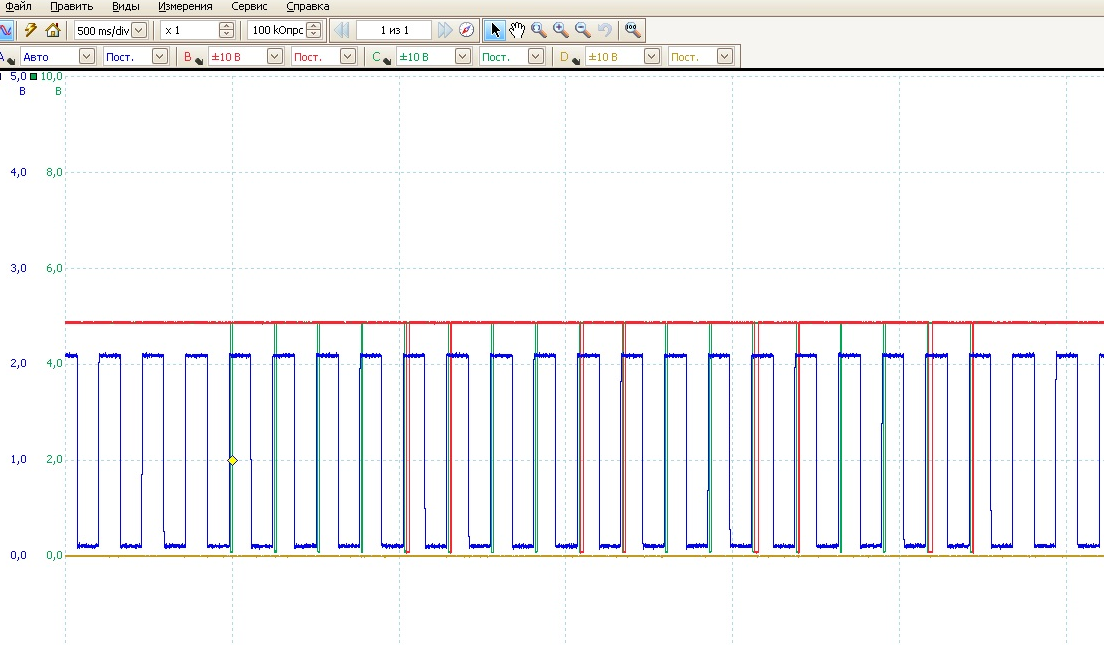This screenshot has width=1104, height=645.
Task: Click the zoom out magnifier icon
Action: point(583,30)
